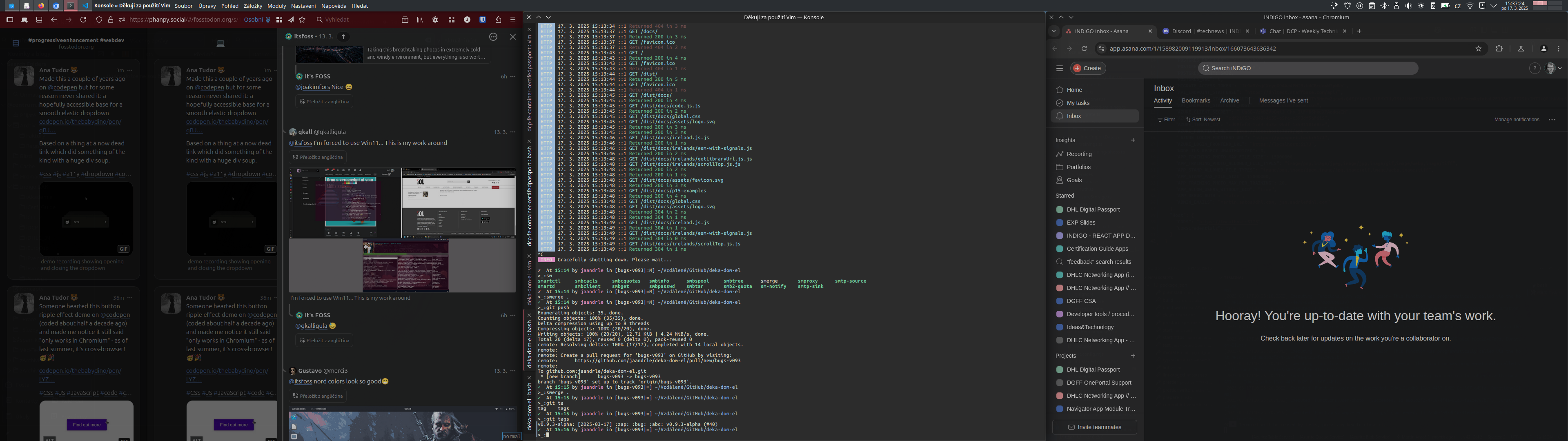Expand the Chromium tab search chevron
Screen dimensions: 1568x441
click(1054, 31)
